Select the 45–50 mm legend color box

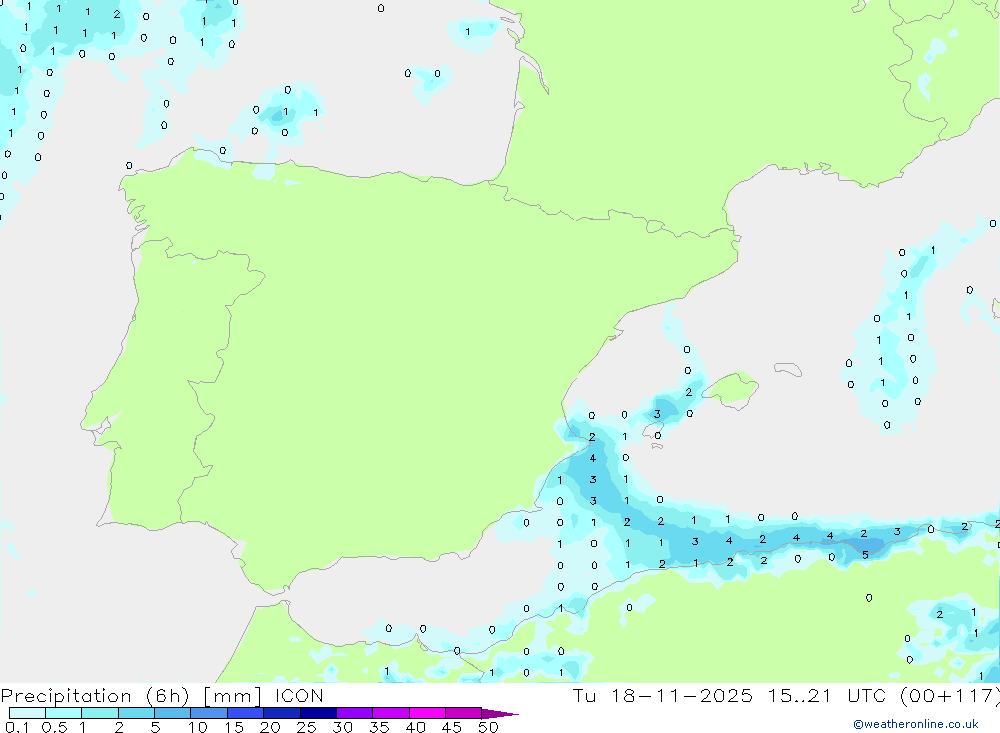pyautogui.click(x=464, y=713)
